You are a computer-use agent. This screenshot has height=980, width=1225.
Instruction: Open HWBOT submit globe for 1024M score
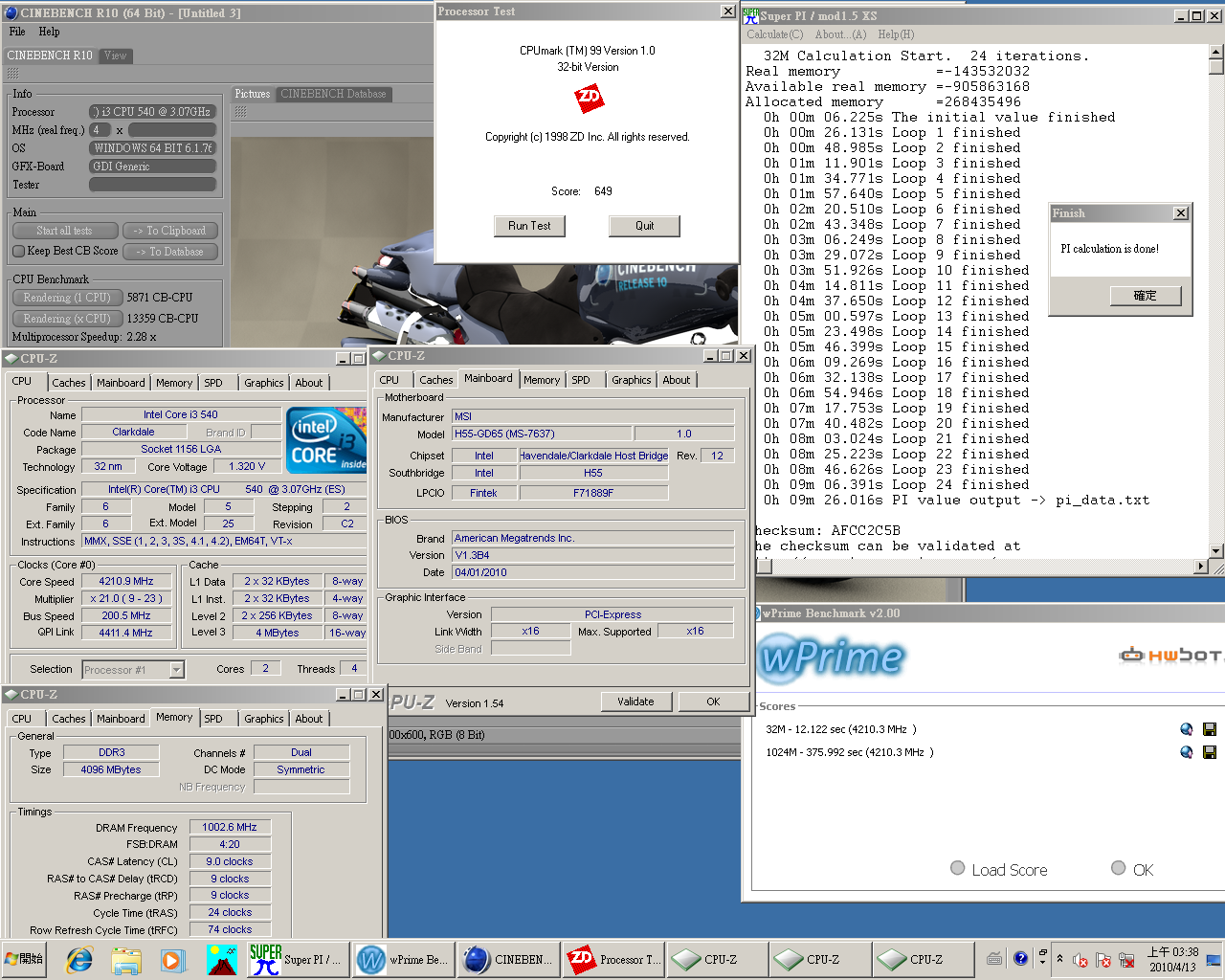1187,752
